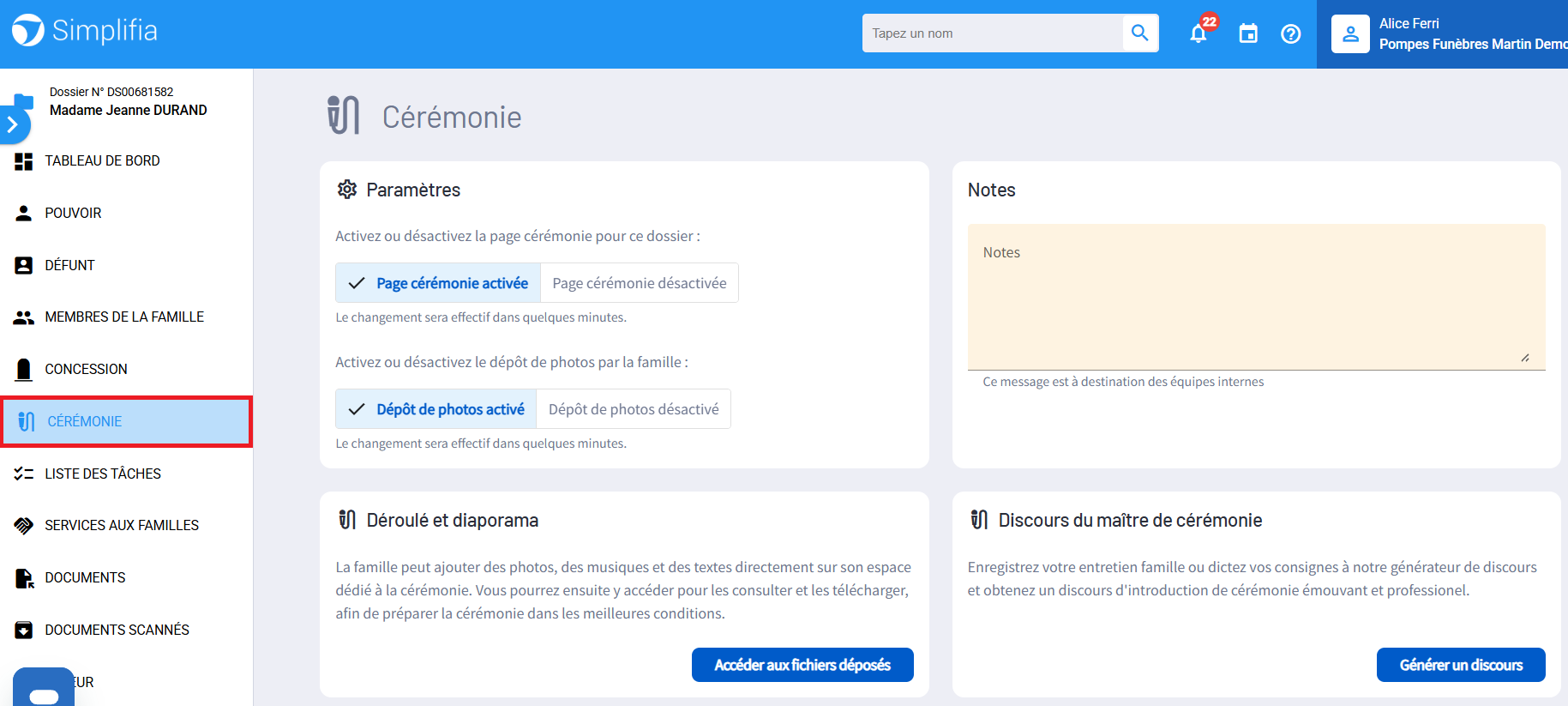This screenshot has height=706, width=1568.
Task: Click Accéder aux fichiers déposés button
Action: click(x=802, y=665)
